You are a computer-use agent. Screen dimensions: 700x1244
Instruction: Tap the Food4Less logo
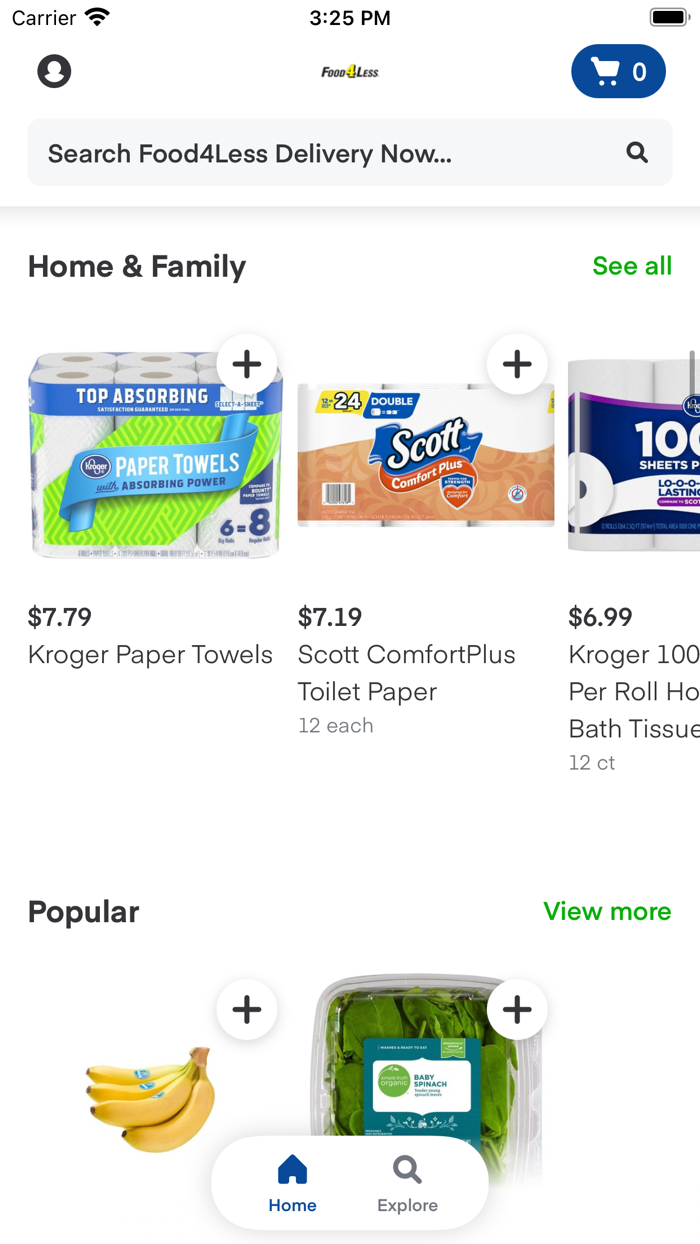pos(350,71)
